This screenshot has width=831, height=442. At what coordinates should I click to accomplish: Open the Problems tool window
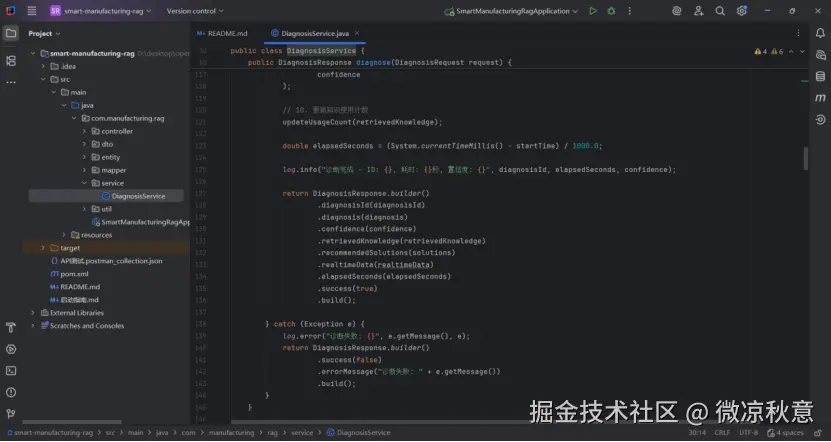[11, 393]
